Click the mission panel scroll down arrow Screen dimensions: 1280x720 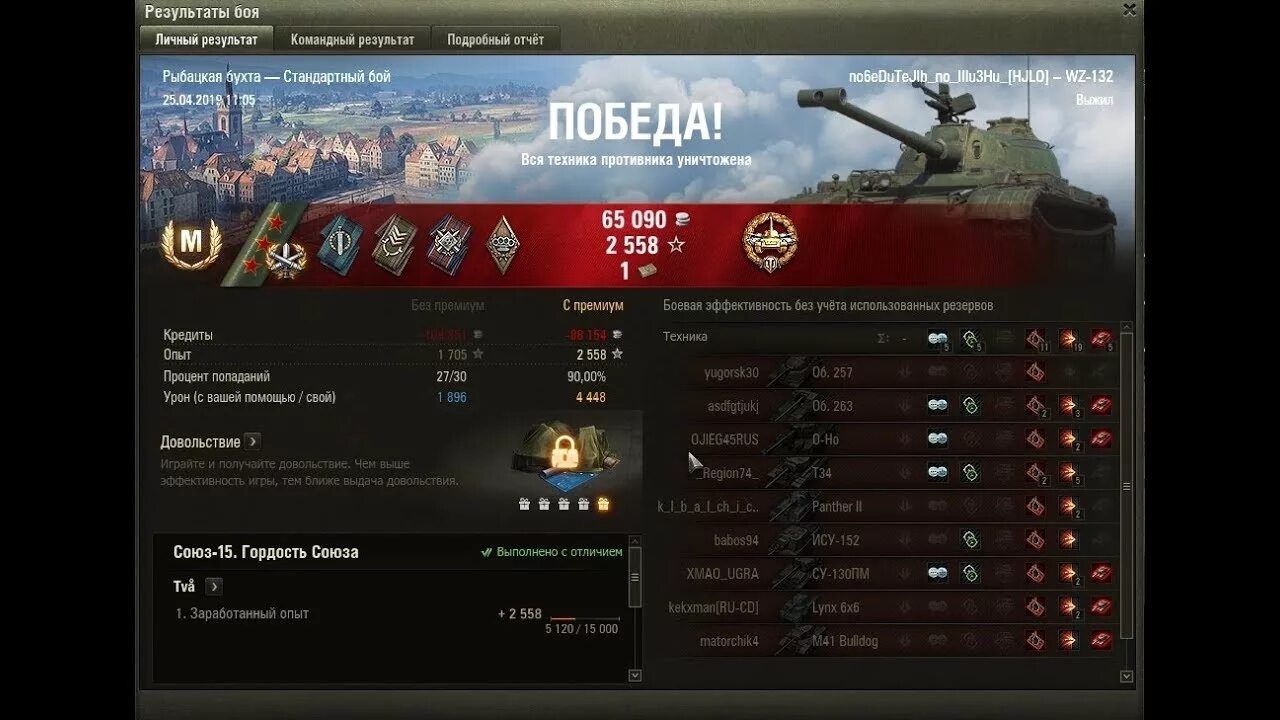point(634,676)
